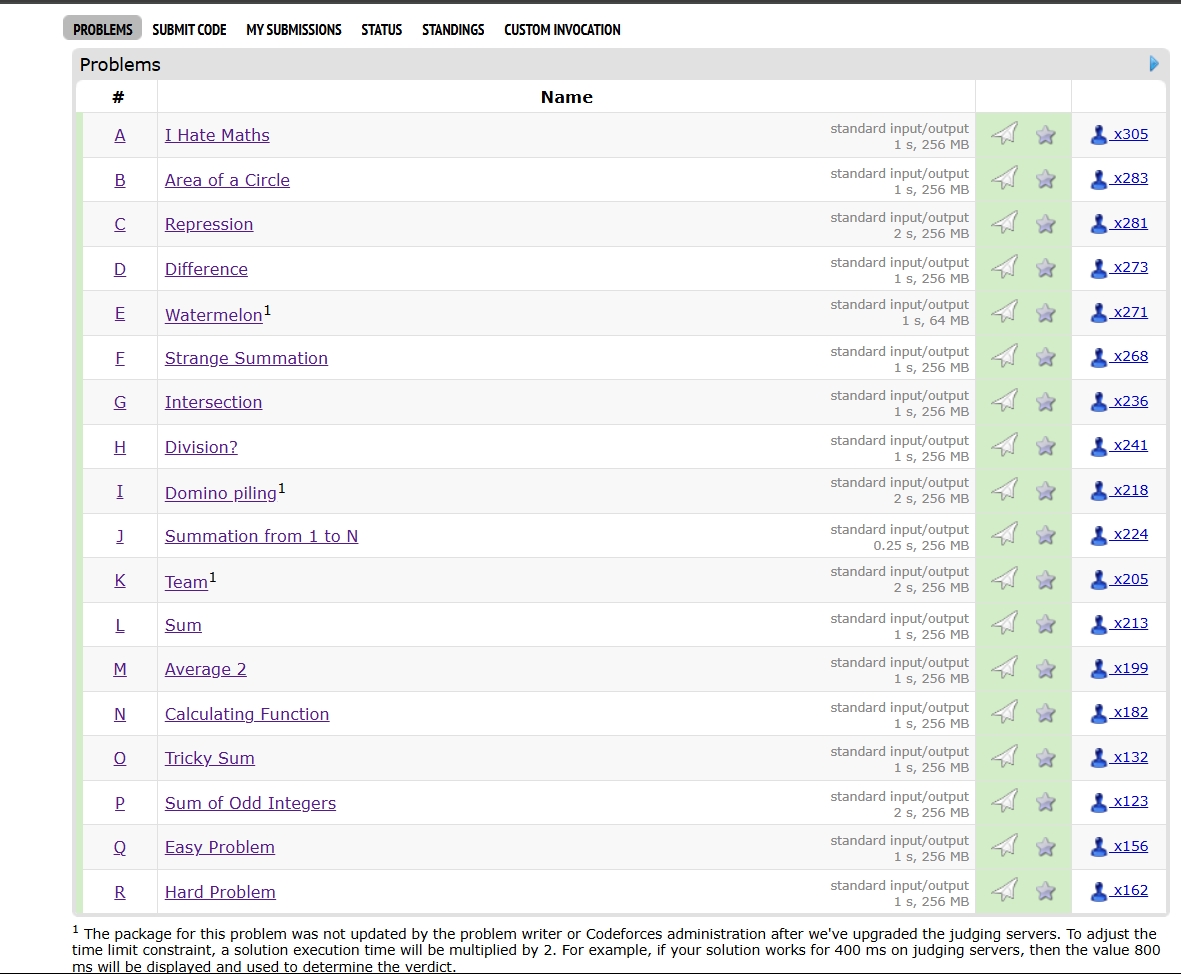Click submit plane for Division?
Viewport: 1181px width, 974px height.
[1004, 445]
